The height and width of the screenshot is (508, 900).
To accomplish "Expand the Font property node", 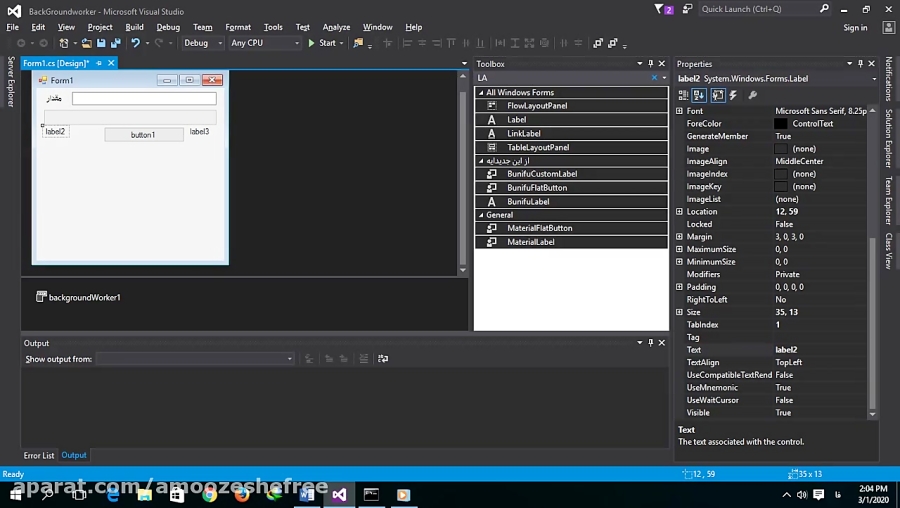I will [x=680, y=111].
